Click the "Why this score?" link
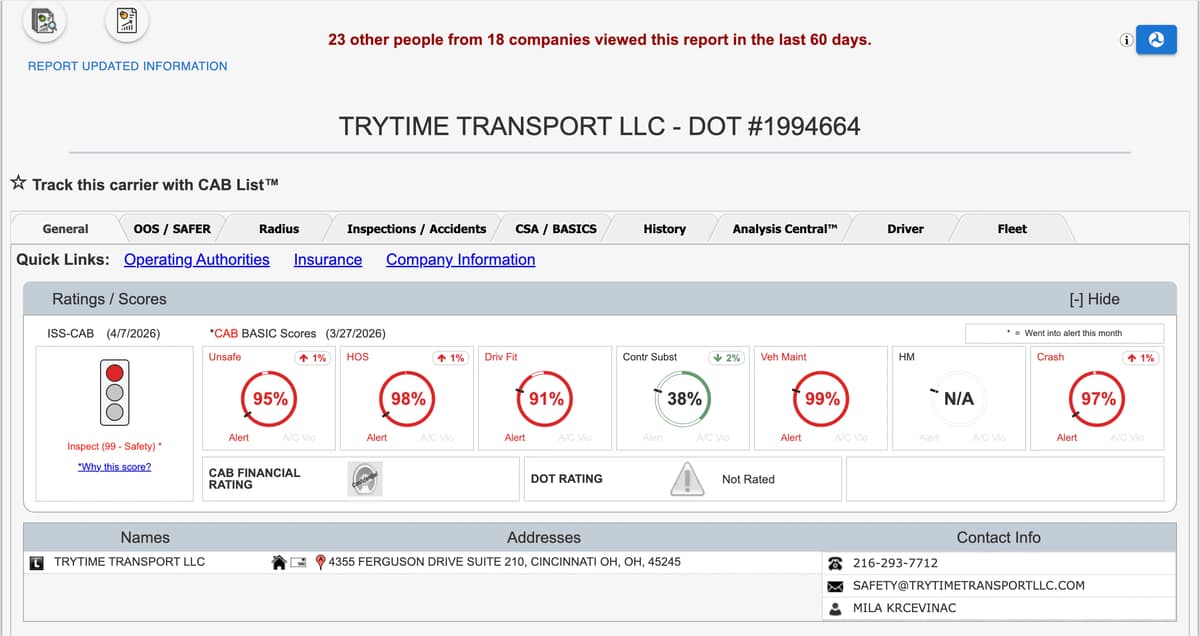Image resolution: width=1200 pixels, height=636 pixels. (114, 467)
